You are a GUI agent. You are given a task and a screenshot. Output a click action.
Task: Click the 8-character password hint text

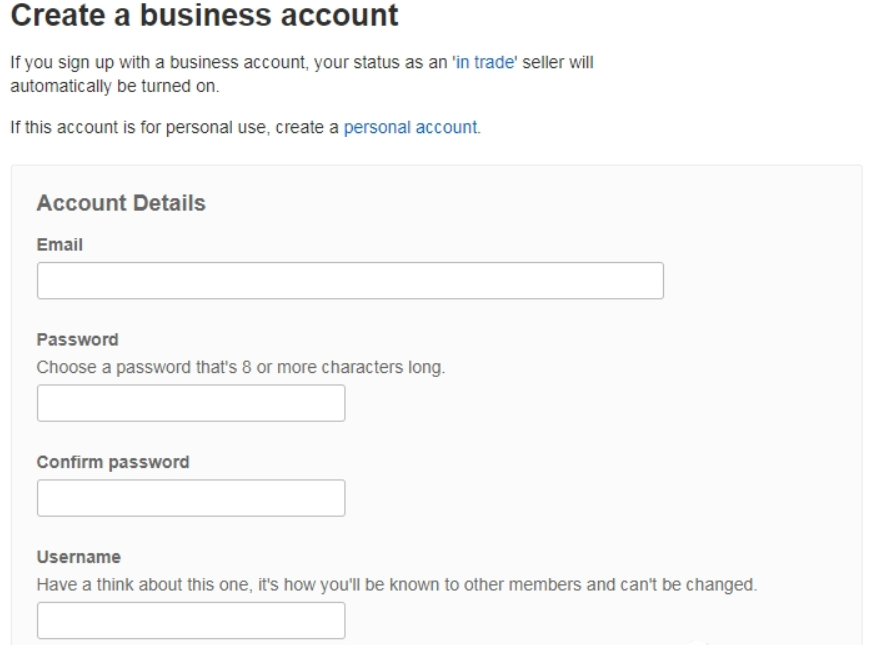(240, 367)
